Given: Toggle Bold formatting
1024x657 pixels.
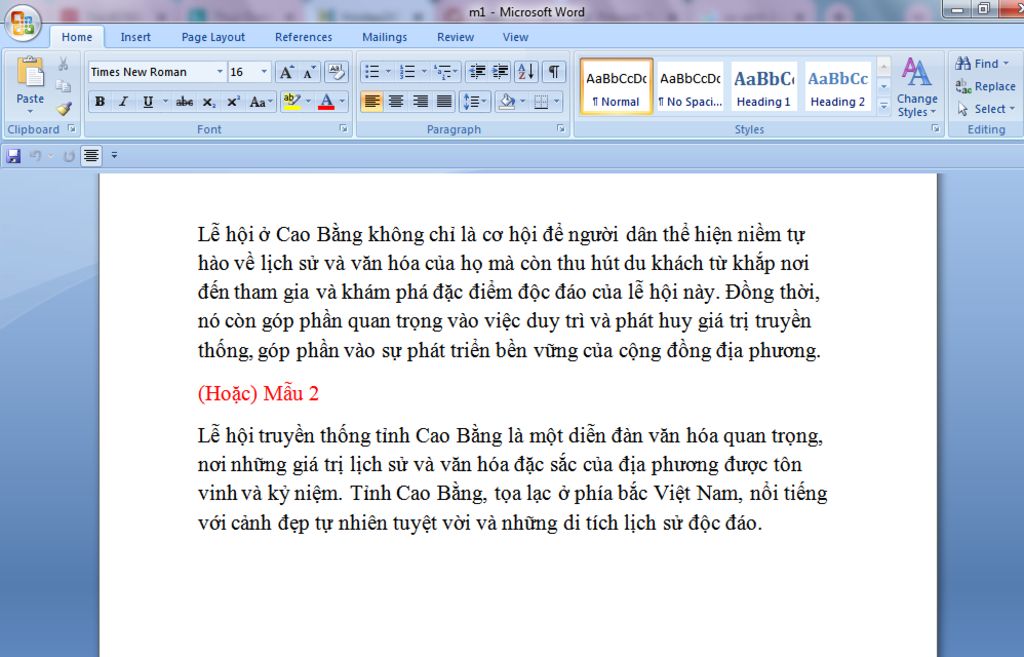Looking at the screenshot, I should coord(100,101).
